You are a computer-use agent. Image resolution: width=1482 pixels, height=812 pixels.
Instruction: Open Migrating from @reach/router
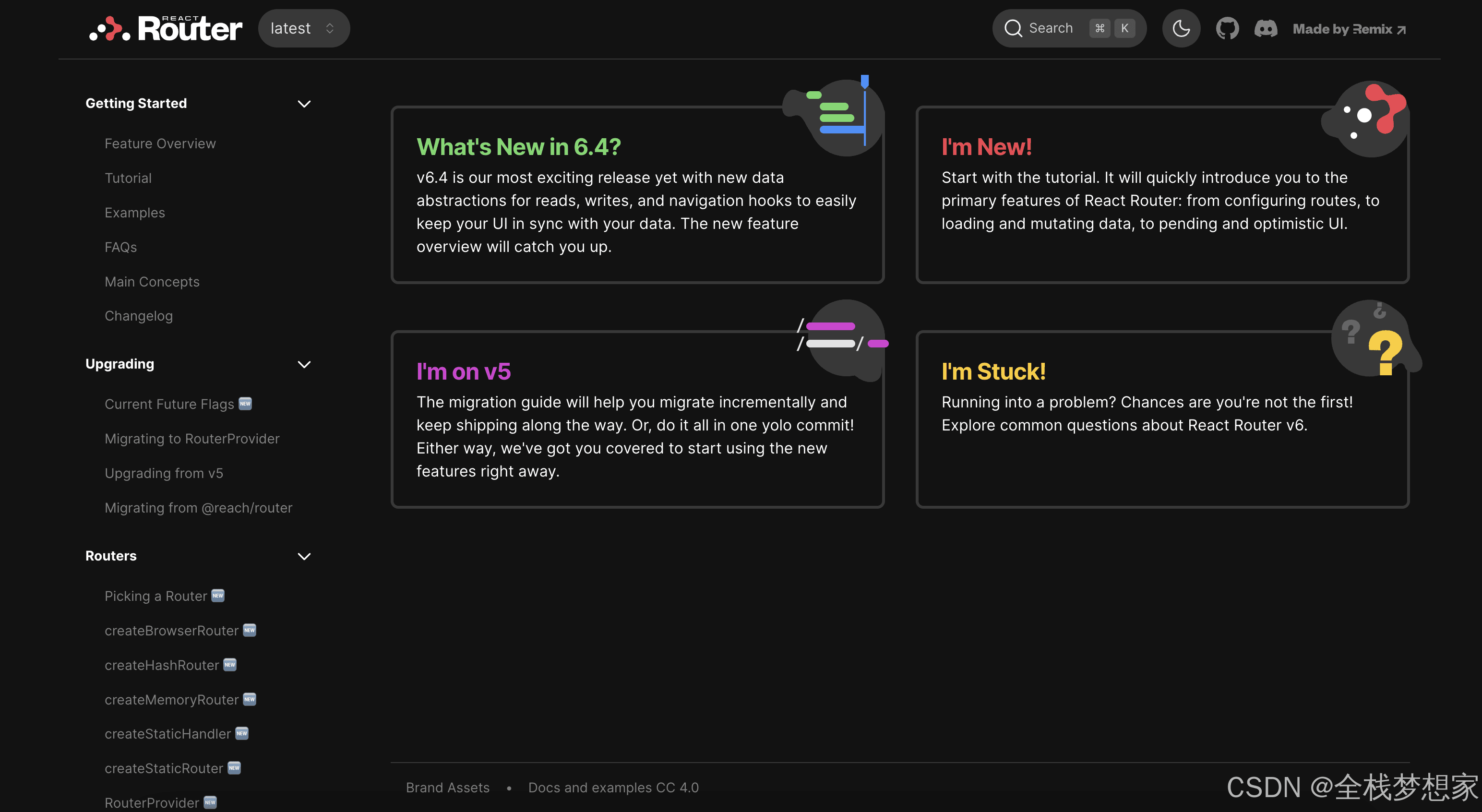[198, 508]
